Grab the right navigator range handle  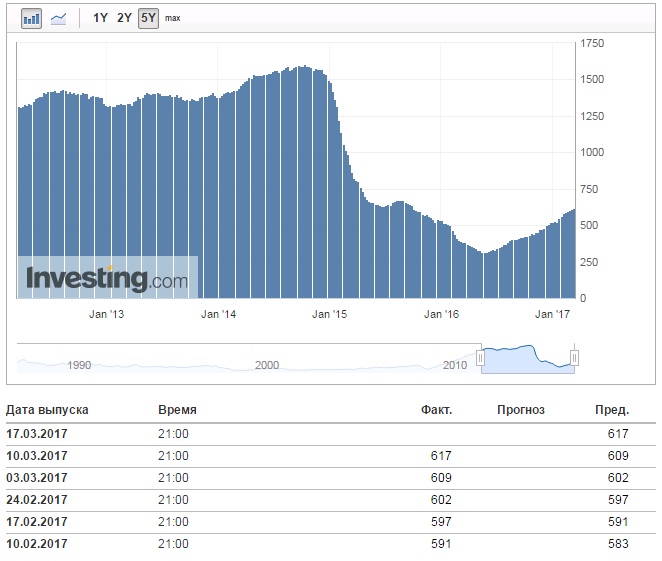[x=575, y=358]
